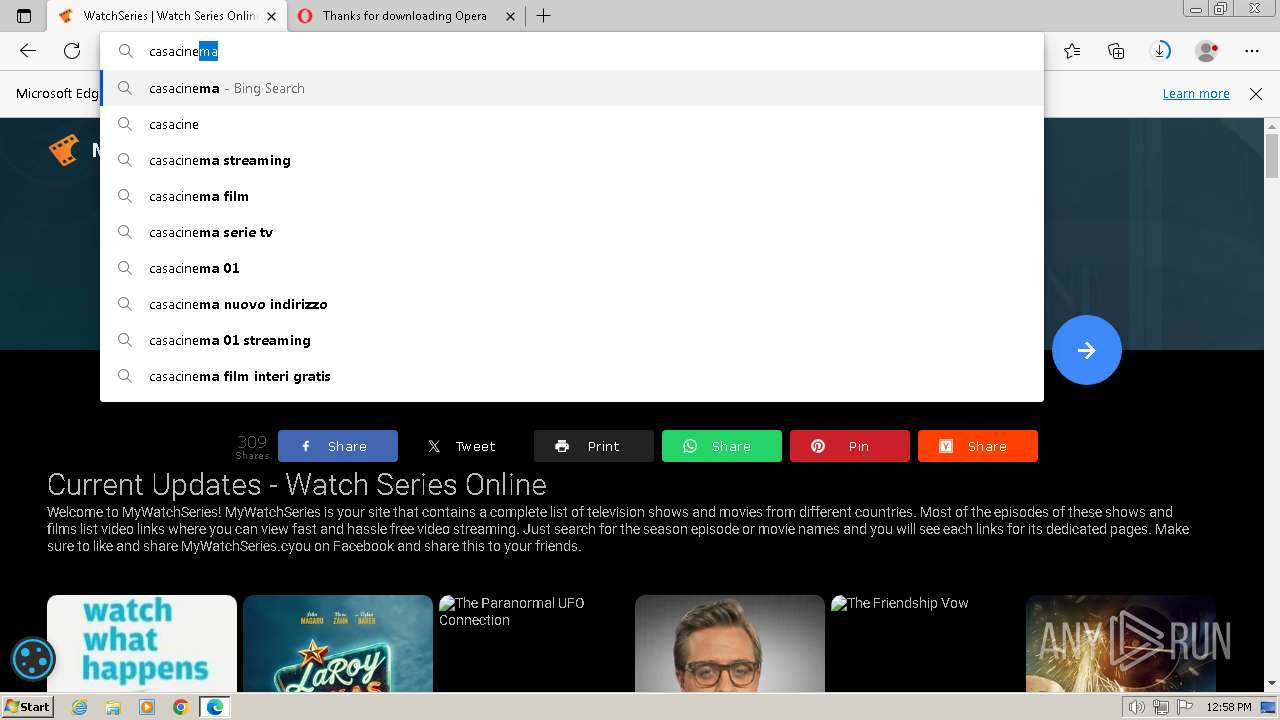Click the 12:58 PM taskbar clock
The width and height of the screenshot is (1280, 720).
pos(1229,707)
